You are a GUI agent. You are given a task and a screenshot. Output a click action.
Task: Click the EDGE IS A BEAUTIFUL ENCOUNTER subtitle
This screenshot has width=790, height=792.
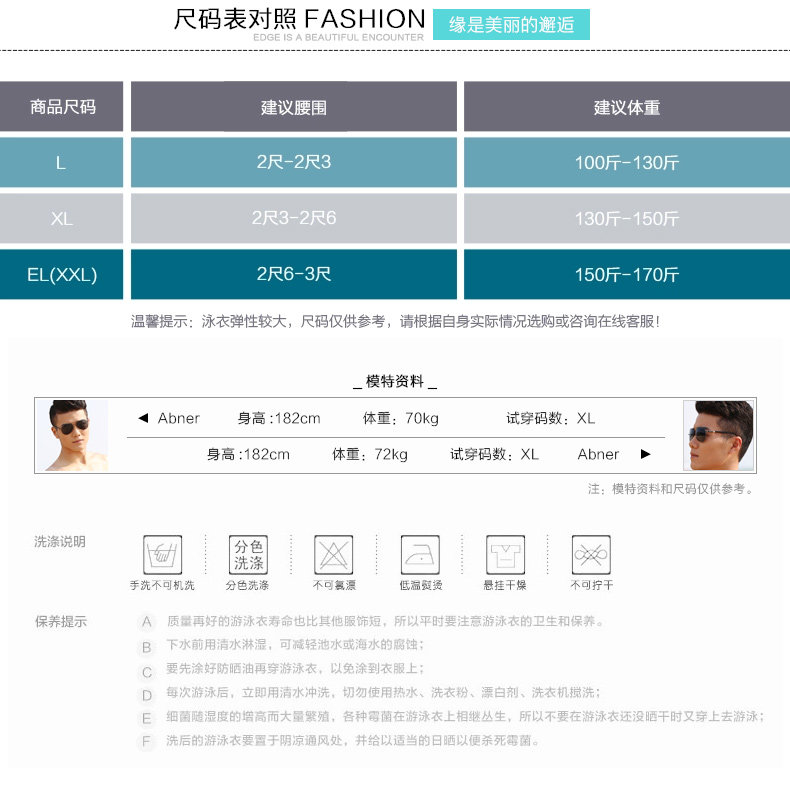point(338,37)
